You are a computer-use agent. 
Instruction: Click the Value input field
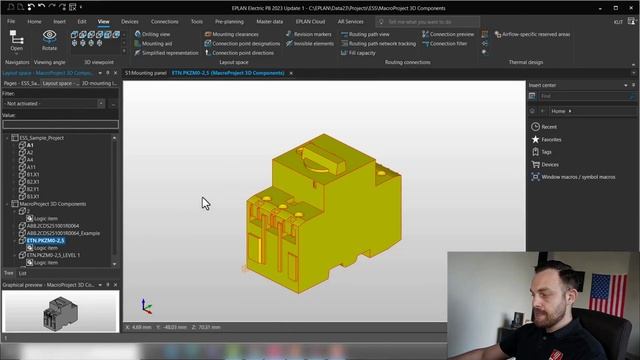tap(60, 124)
